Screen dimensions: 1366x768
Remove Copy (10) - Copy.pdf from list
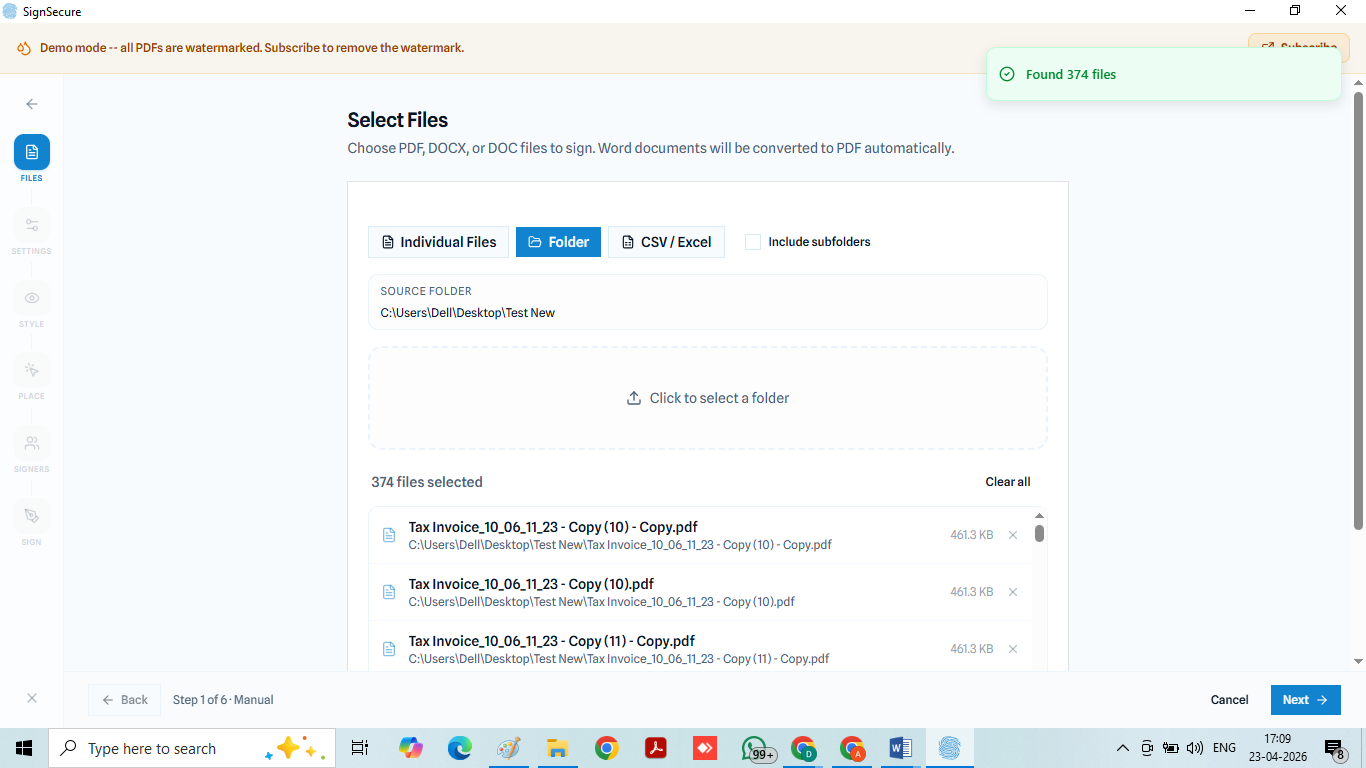pyautogui.click(x=1012, y=535)
